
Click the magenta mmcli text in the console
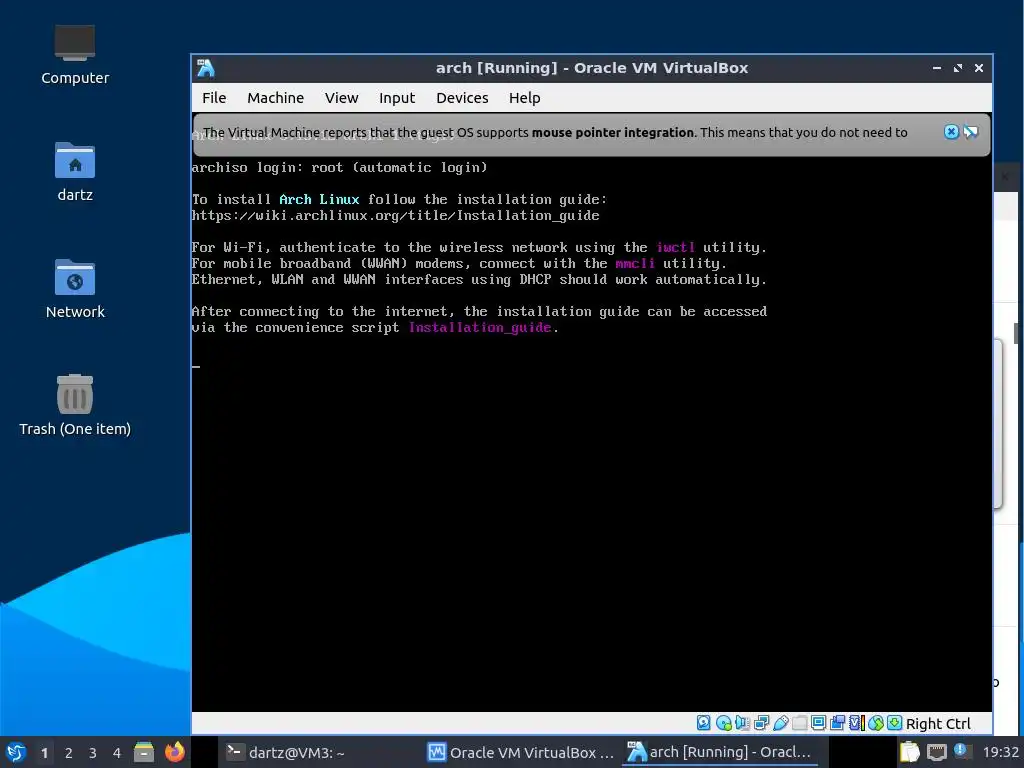point(635,264)
